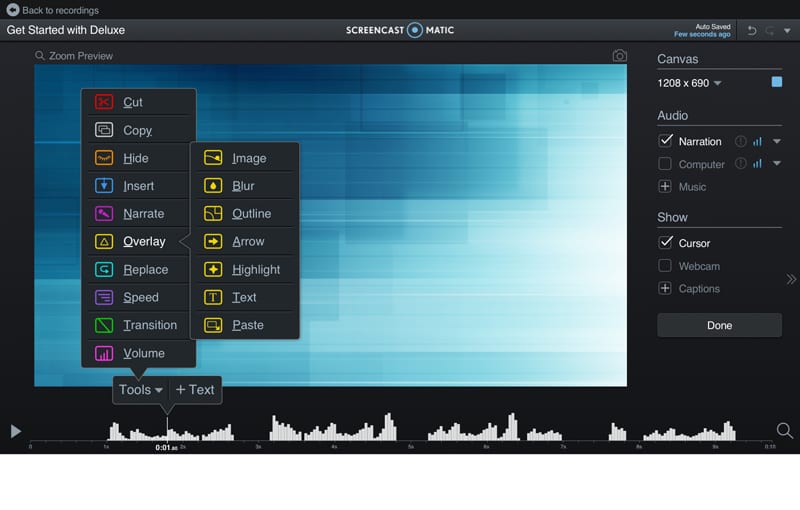Click the Narration info icon

(740, 141)
